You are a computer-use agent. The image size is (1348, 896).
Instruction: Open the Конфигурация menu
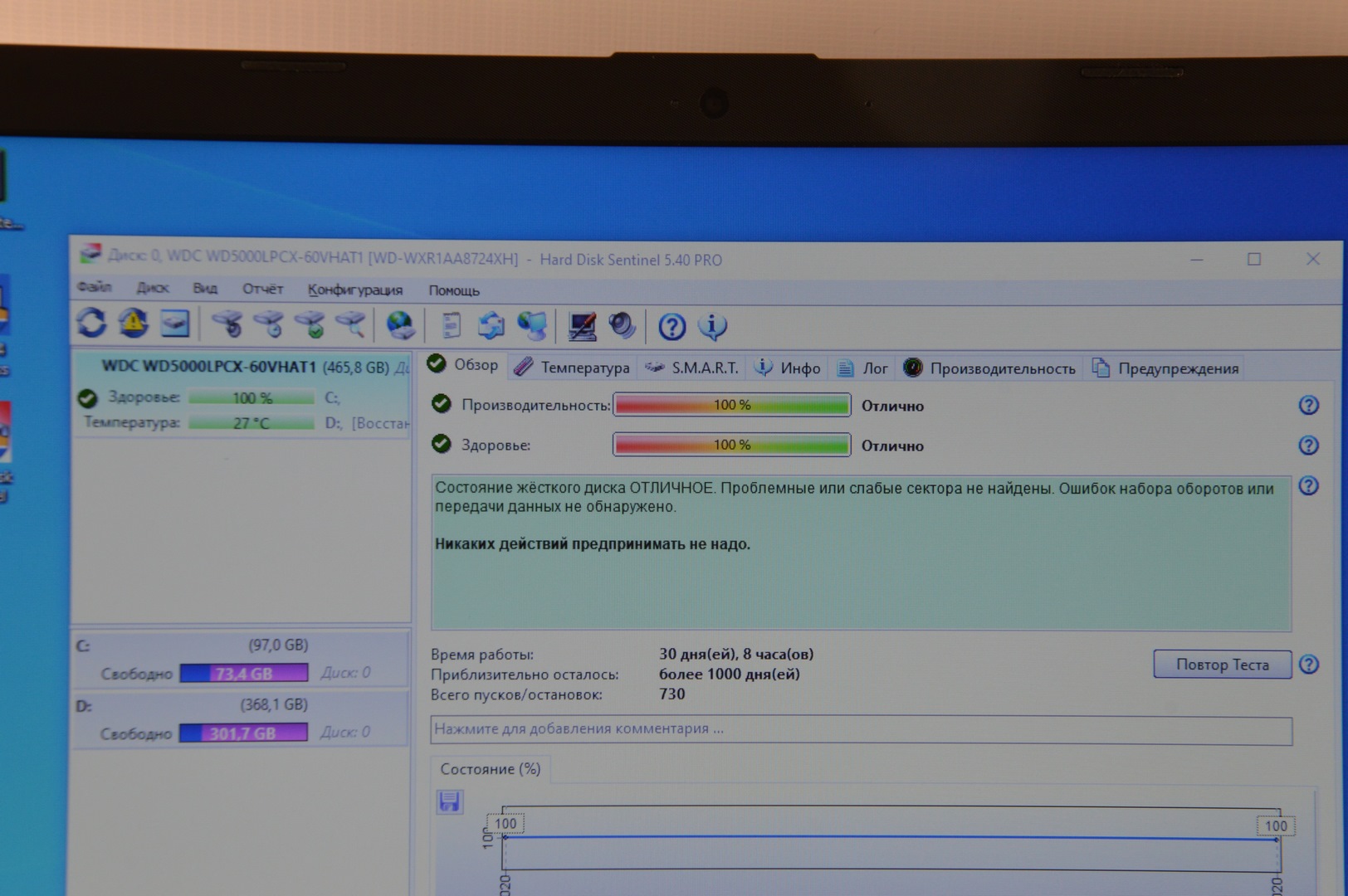(x=354, y=290)
